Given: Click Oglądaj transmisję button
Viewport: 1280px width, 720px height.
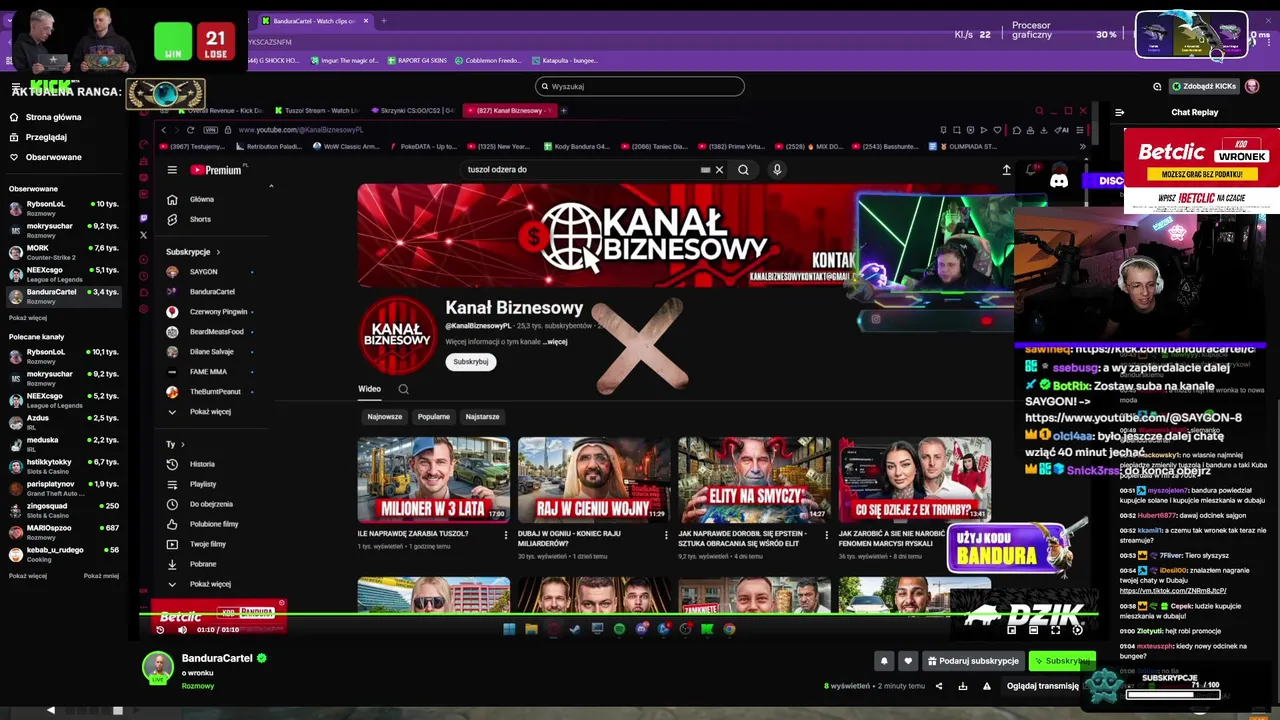Looking at the screenshot, I should coord(1043,686).
